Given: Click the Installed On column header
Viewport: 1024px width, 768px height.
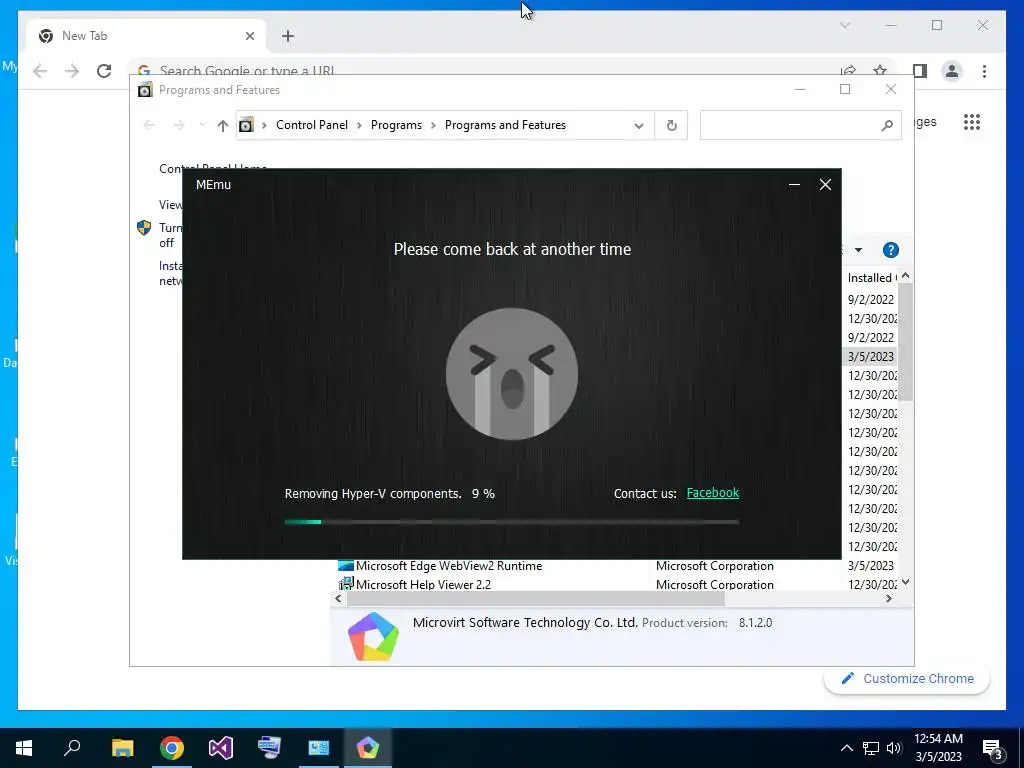Looking at the screenshot, I should pos(871,278).
